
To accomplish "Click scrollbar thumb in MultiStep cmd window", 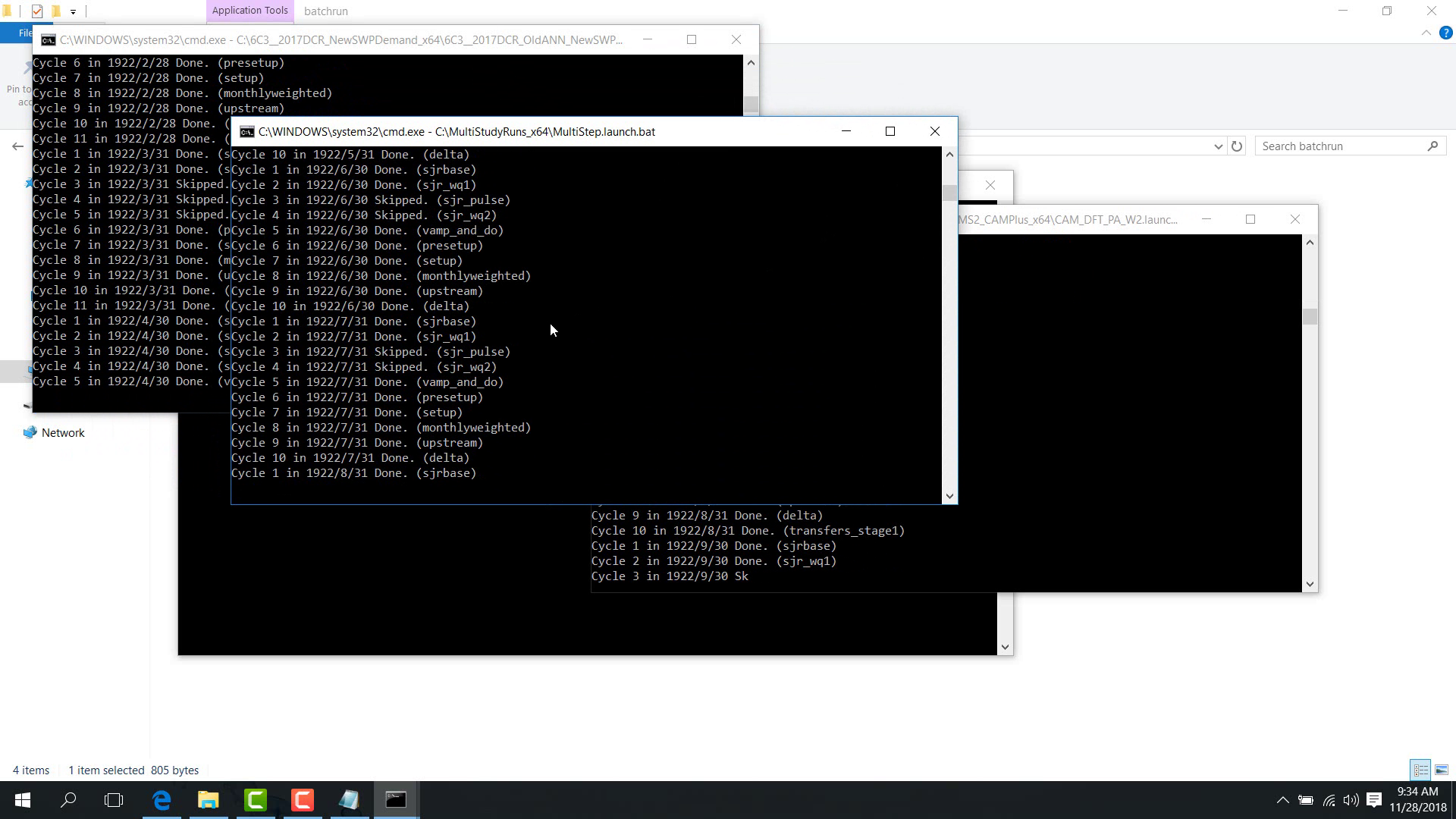I will click(x=949, y=193).
